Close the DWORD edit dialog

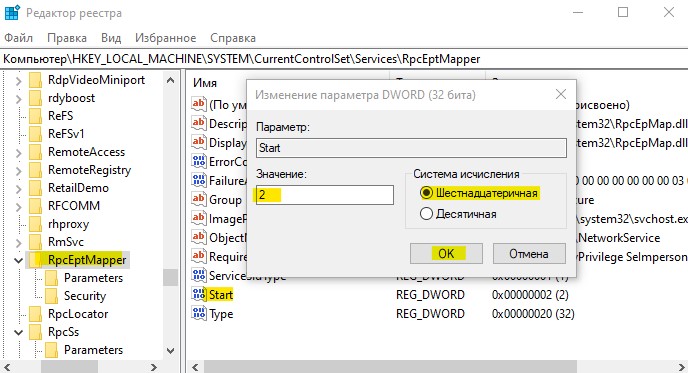click(x=561, y=94)
